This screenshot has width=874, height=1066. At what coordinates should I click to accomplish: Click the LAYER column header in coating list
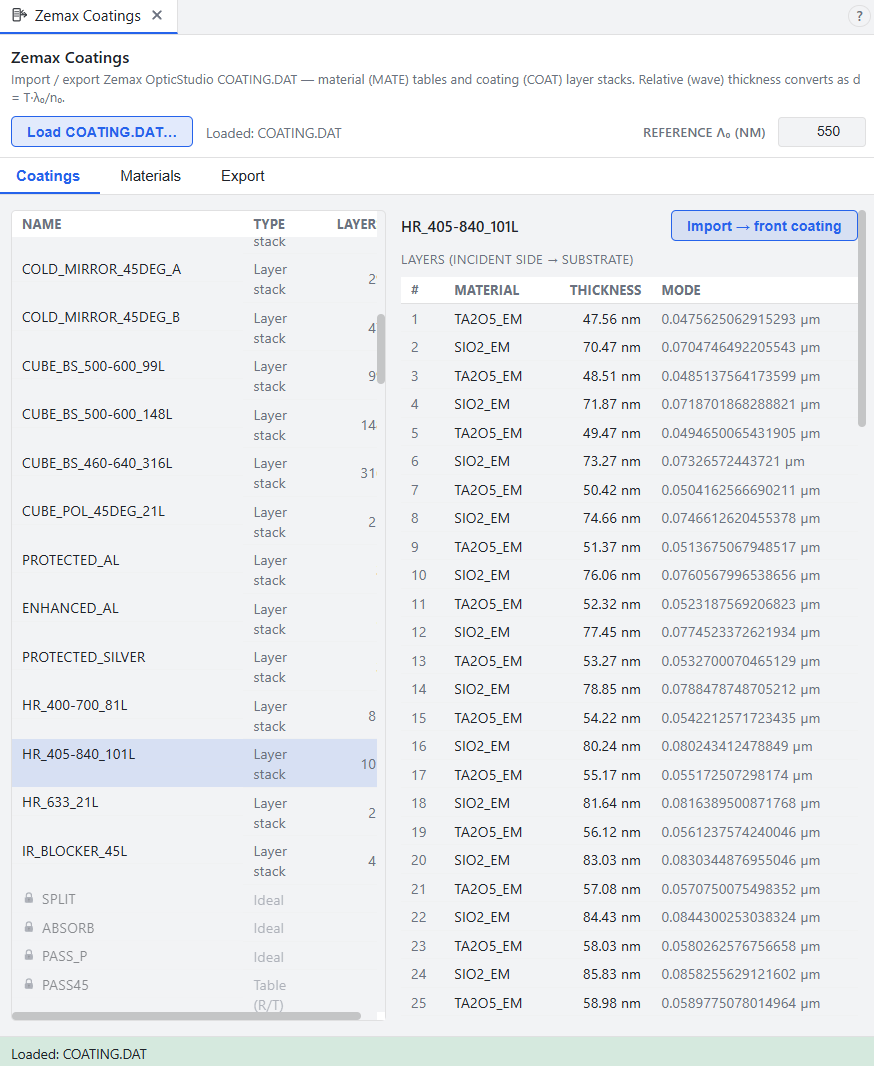tap(356, 224)
